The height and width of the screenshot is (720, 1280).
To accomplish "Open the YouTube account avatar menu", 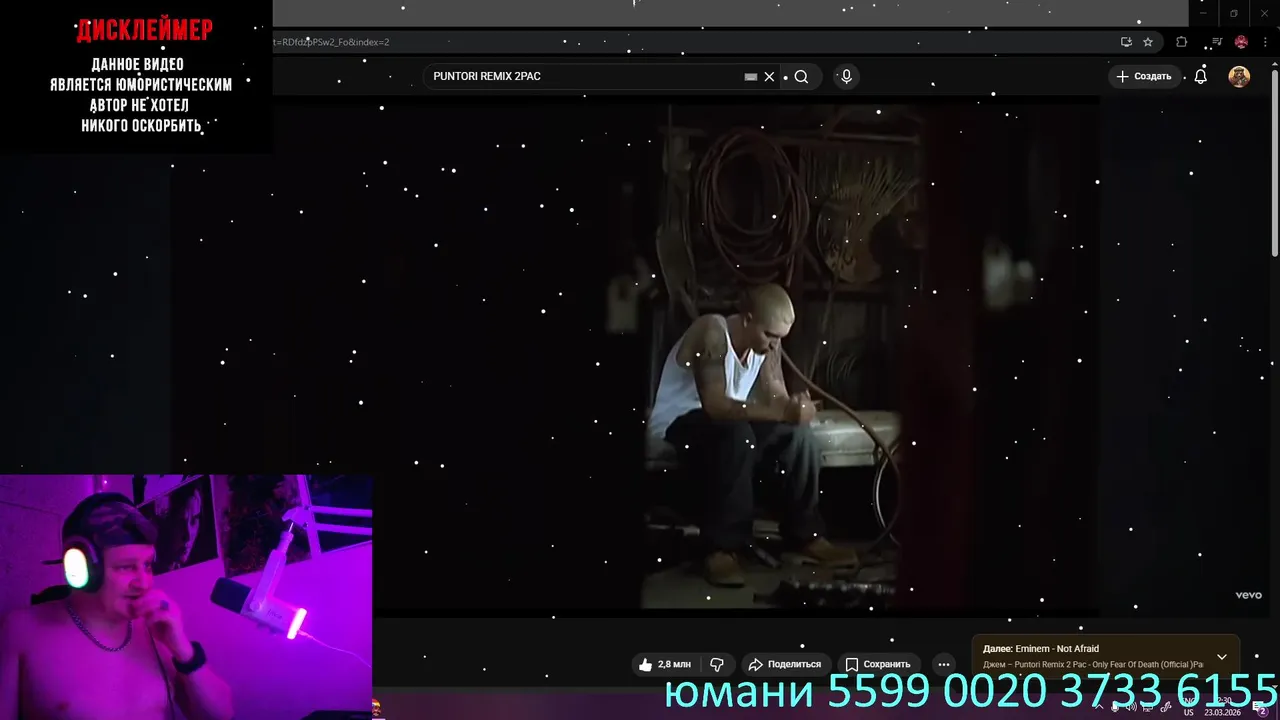I will pyautogui.click(x=1239, y=76).
